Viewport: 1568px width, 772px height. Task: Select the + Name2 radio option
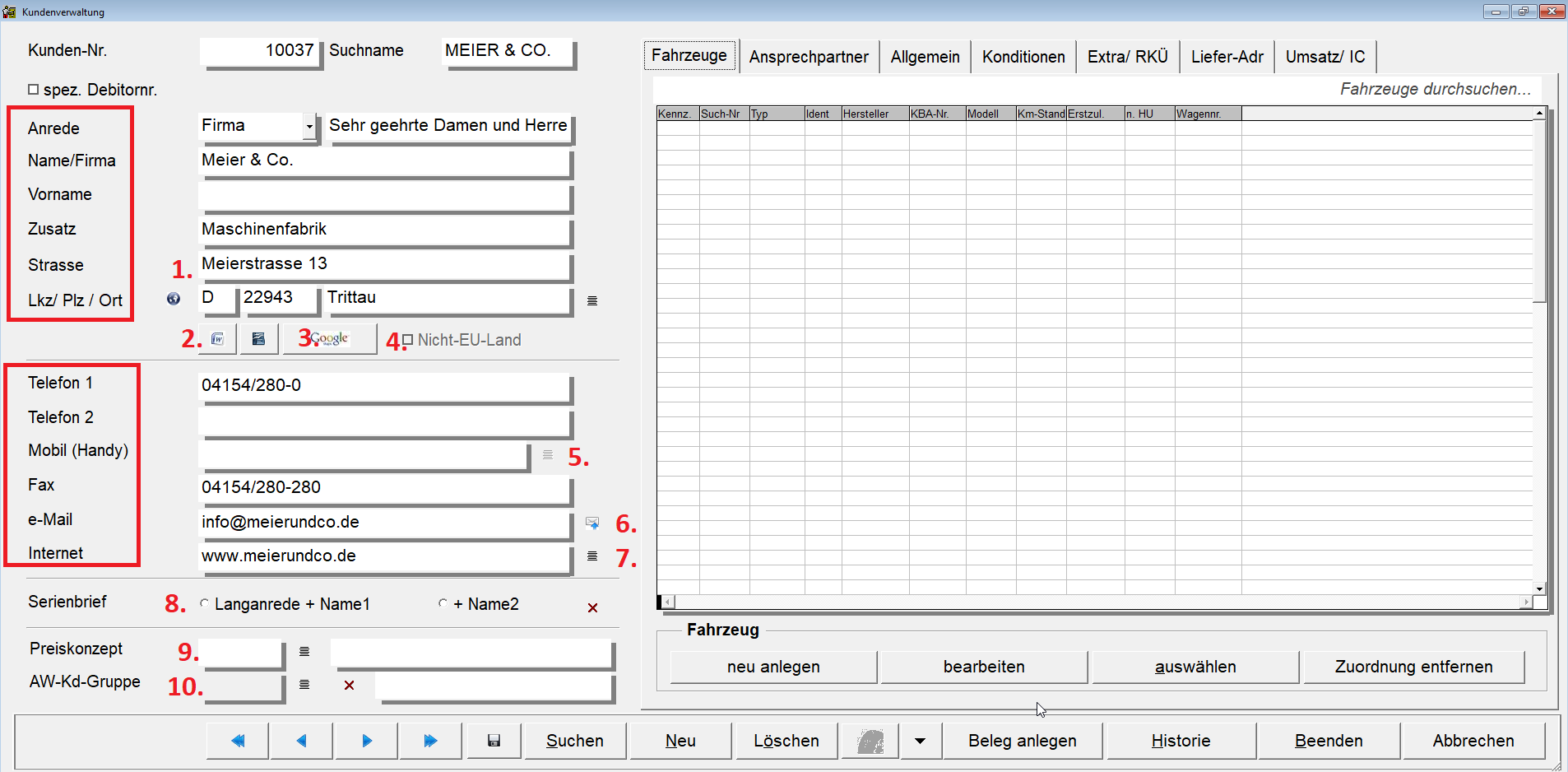443,603
